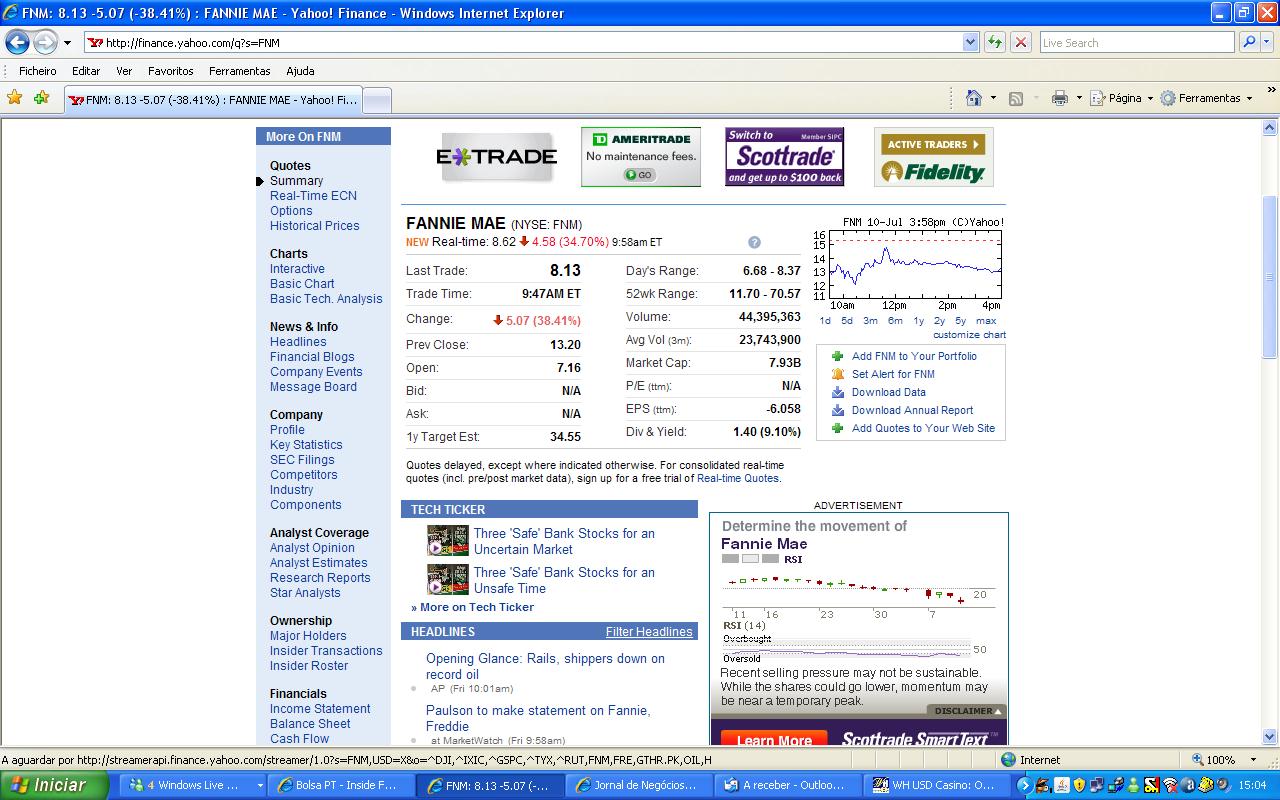Expand search provider dropdown arrow

pos(1268,42)
